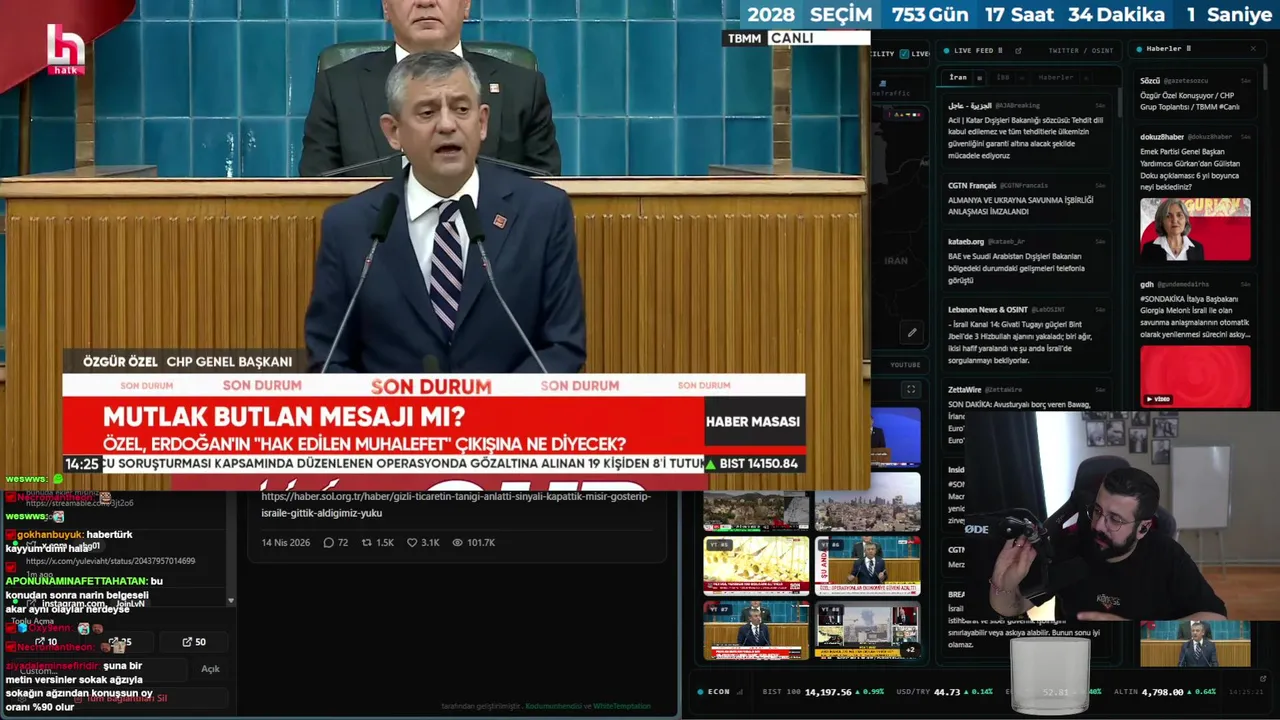Expand the YouTube grid to fullscreen

(x=911, y=389)
